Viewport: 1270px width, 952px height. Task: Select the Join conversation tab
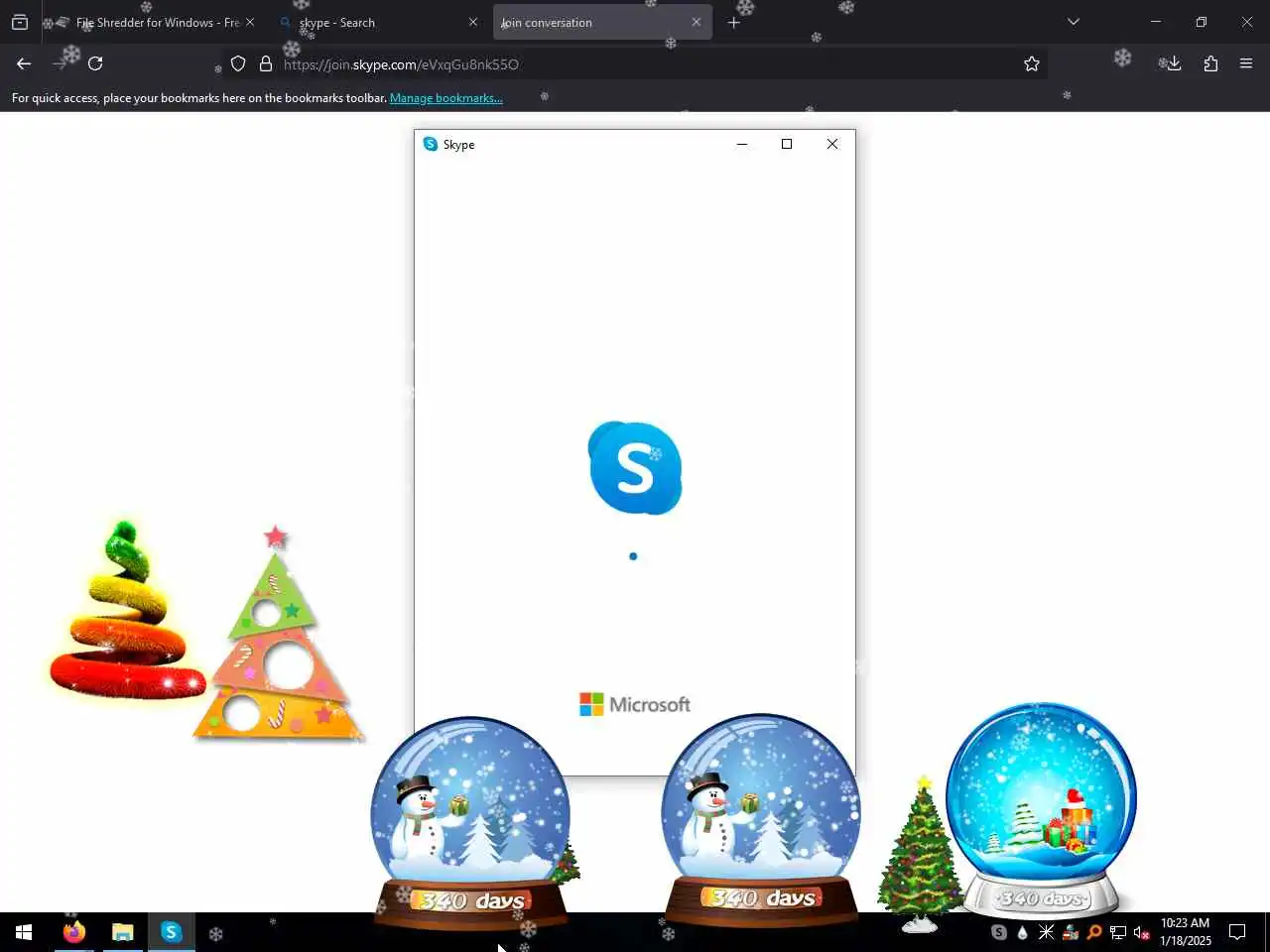pyautogui.click(x=602, y=22)
